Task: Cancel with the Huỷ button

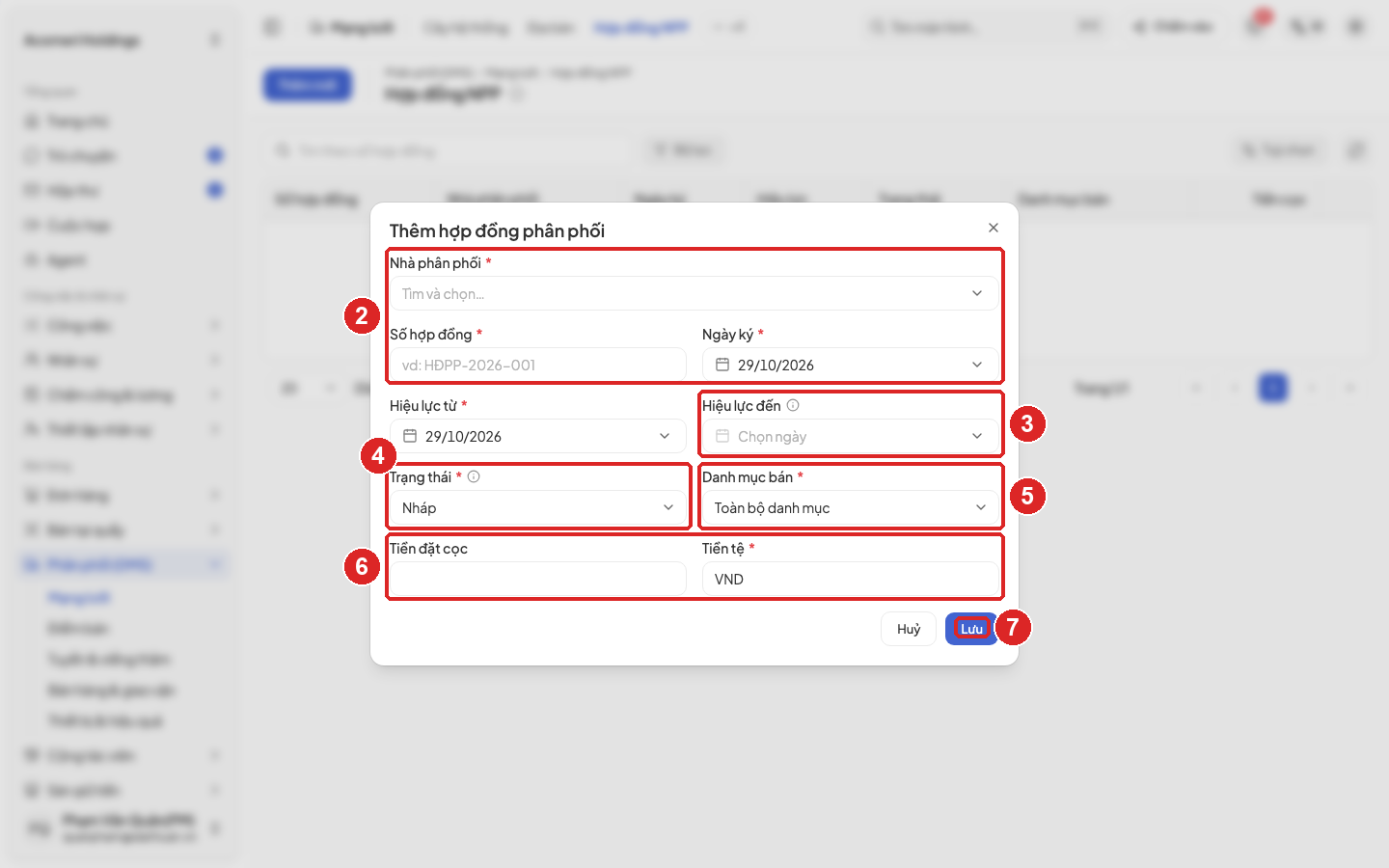Action: pyautogui.click(x=909, y=629)
